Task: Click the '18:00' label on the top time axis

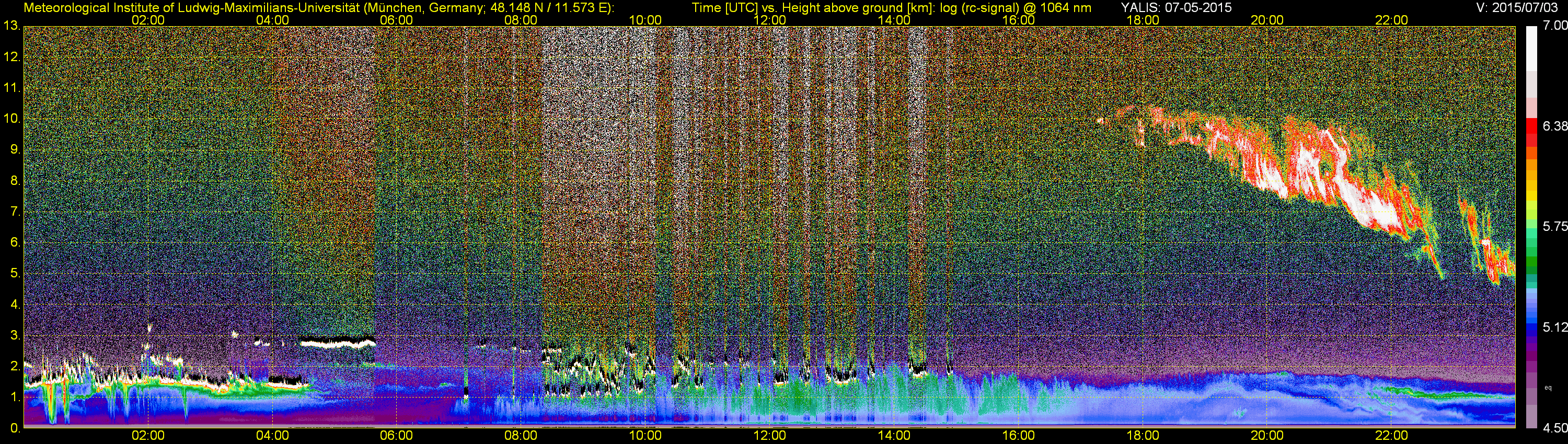Action: (x=1143, y=20)
